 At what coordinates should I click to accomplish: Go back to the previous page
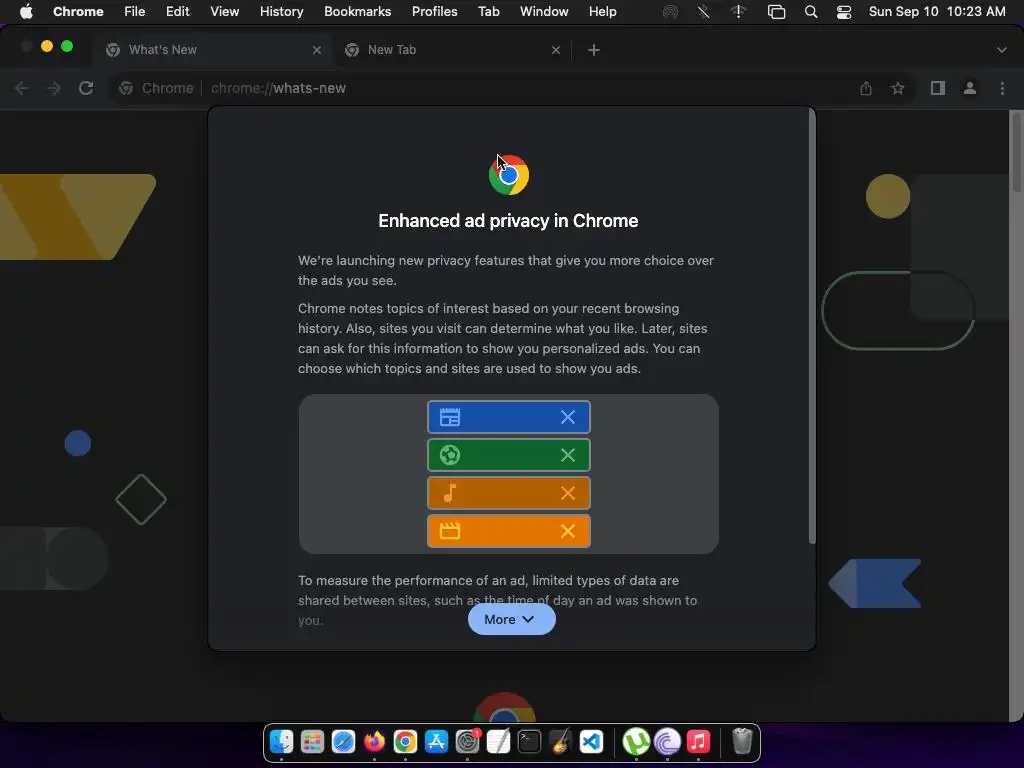click(x=22, y=88)
